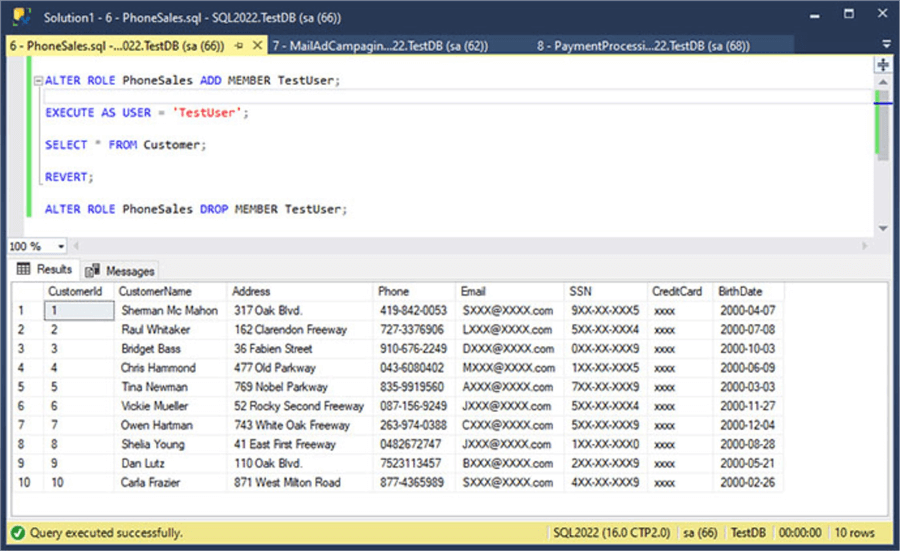The image size is (900, 551).
Task: Close the PhoneSales.sql tab
Action: click(257, 46)
